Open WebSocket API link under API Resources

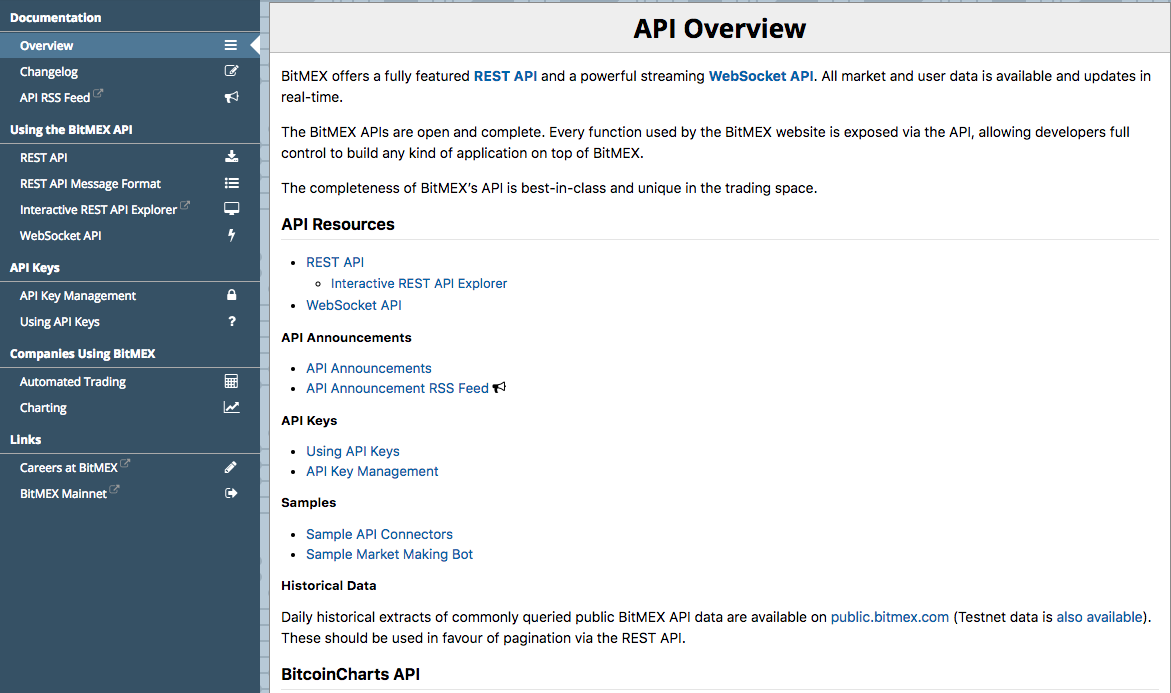click(353, 305)
